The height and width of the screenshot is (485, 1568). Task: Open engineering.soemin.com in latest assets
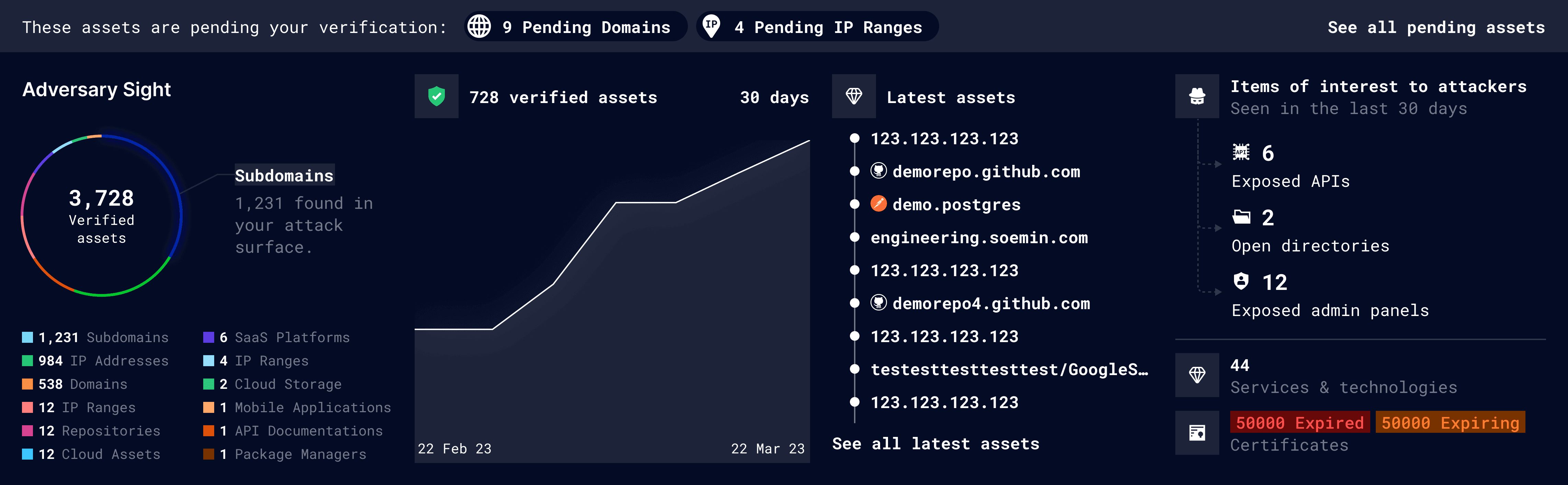tap(979, 238)
